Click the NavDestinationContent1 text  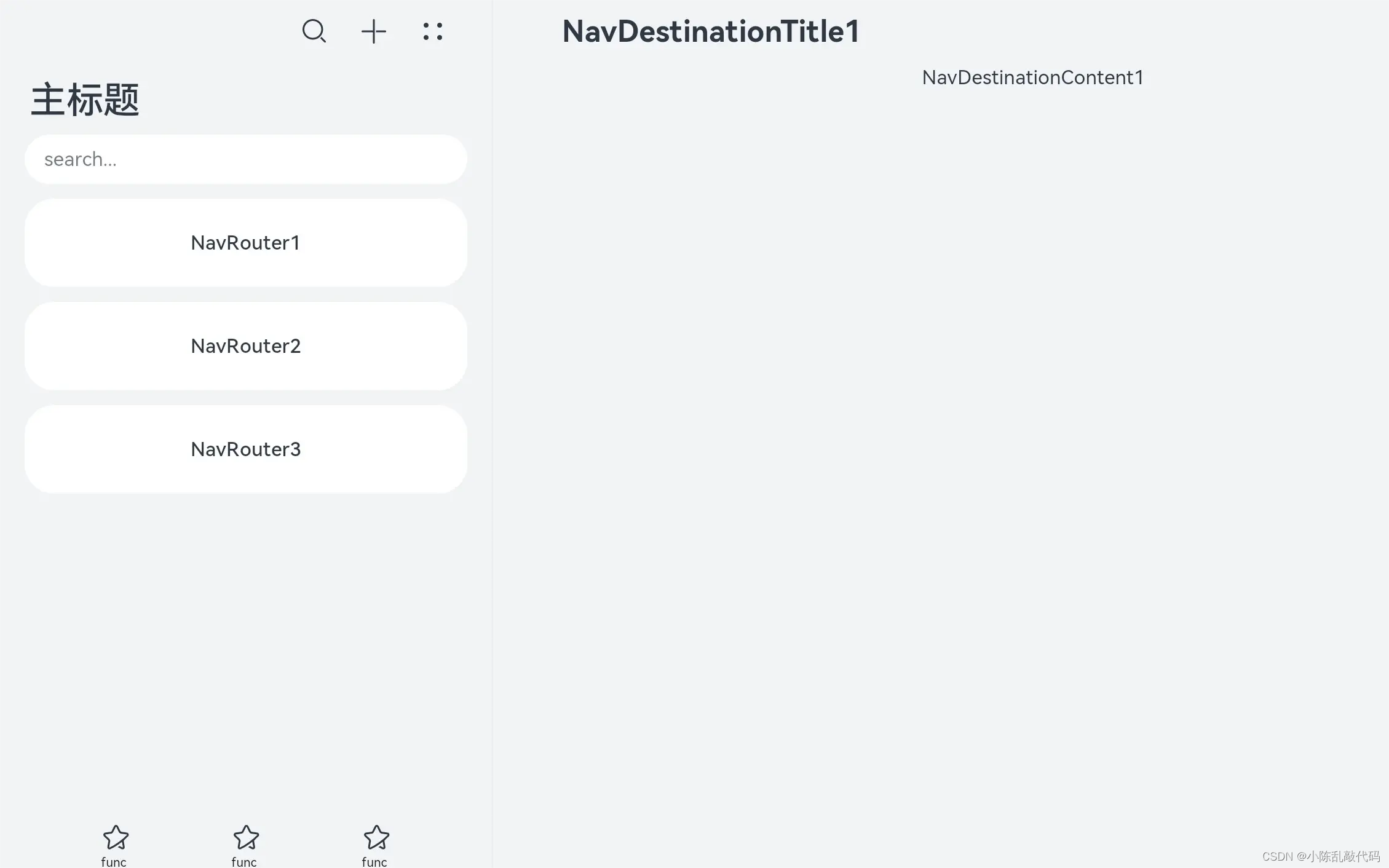(1032, 77)
